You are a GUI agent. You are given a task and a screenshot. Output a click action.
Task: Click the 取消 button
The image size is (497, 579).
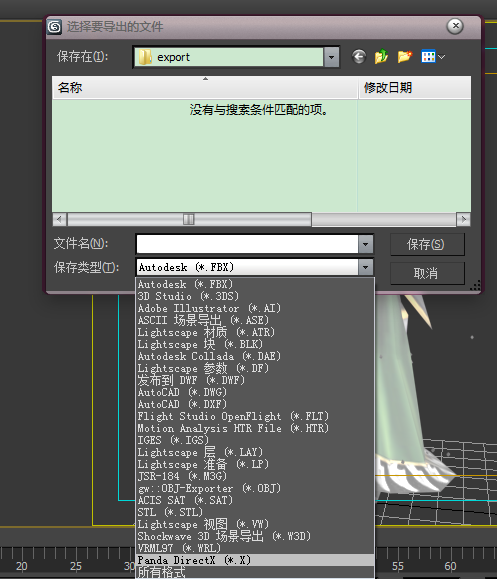click(x=427, y=273)
